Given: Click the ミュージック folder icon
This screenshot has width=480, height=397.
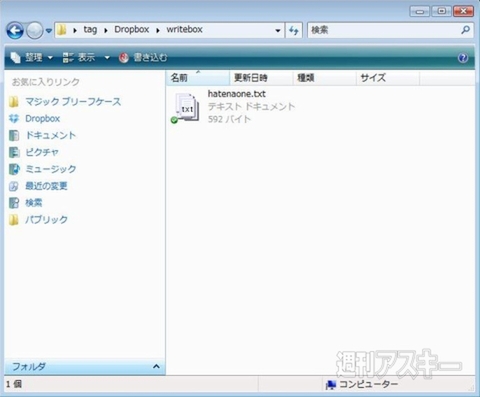Looking at the screenshot, I should tap(14, 169).
